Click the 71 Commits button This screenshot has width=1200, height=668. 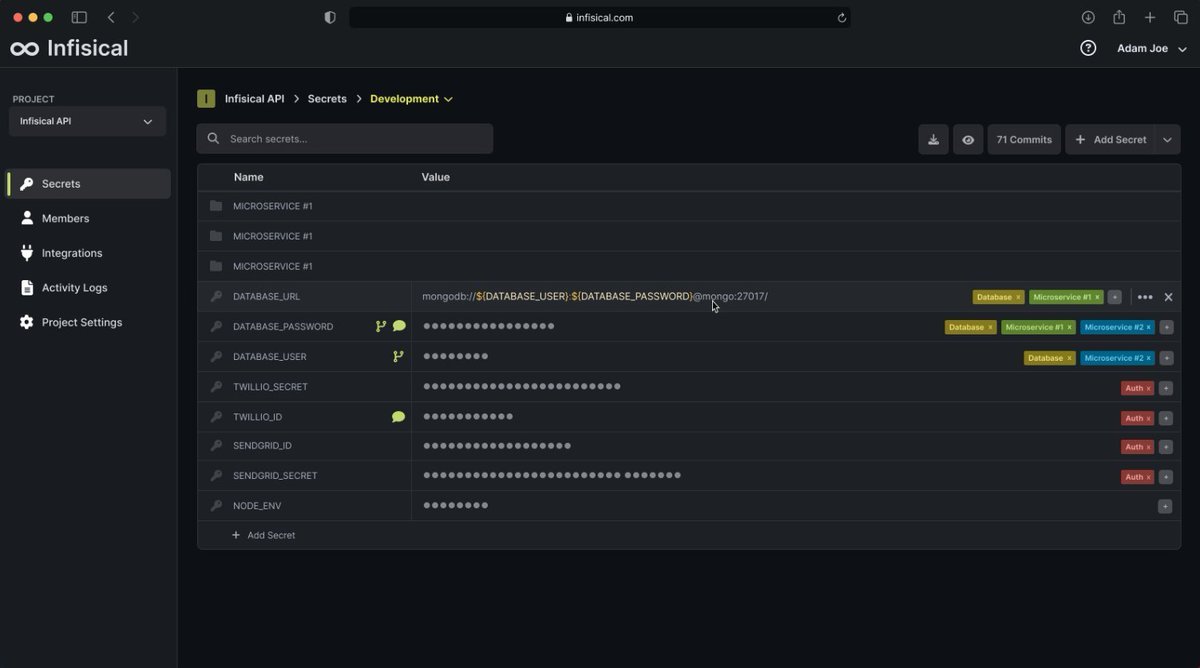click(x=1024, y=140)
